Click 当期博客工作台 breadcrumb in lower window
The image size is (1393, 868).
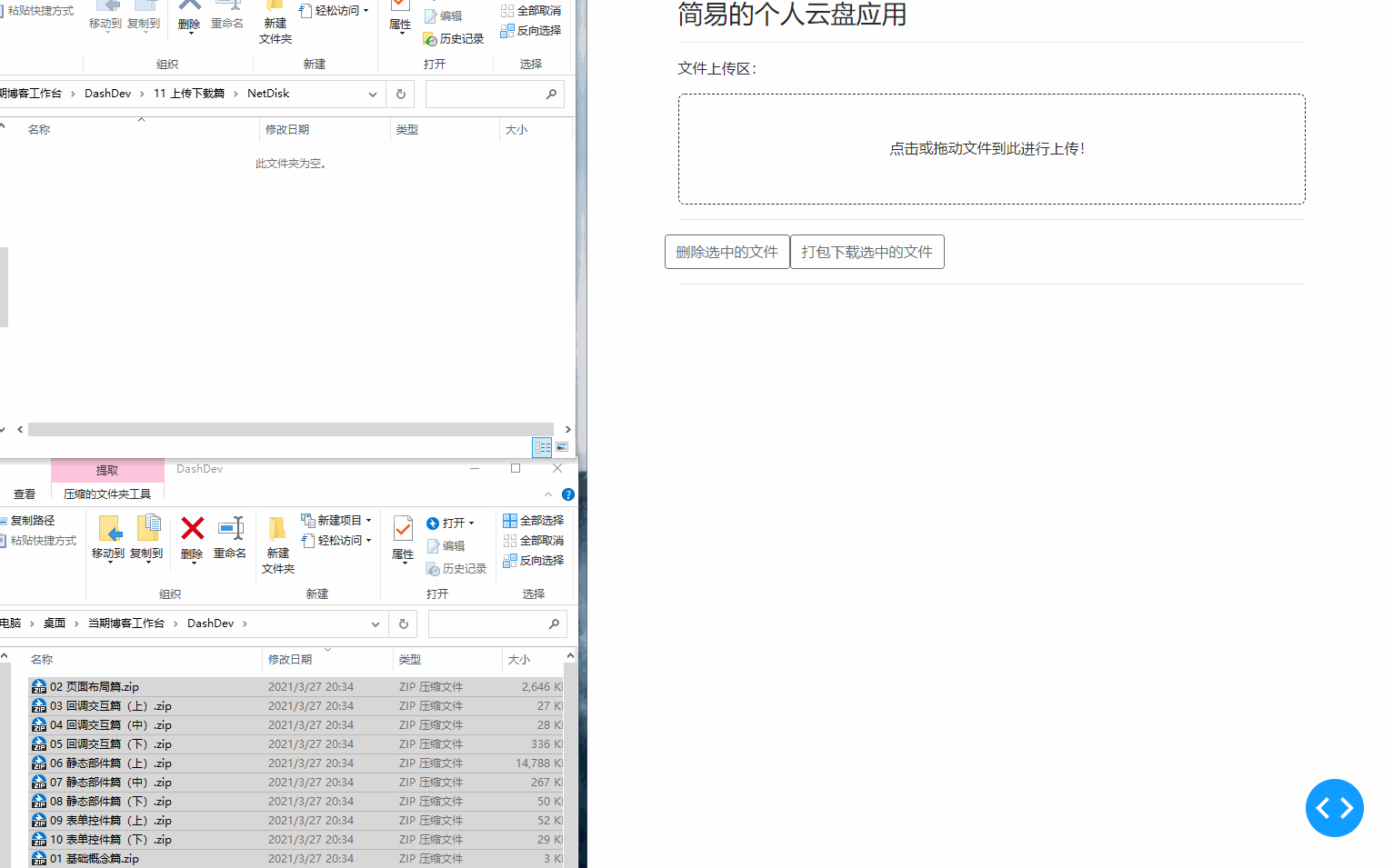[x=126, y=624]
